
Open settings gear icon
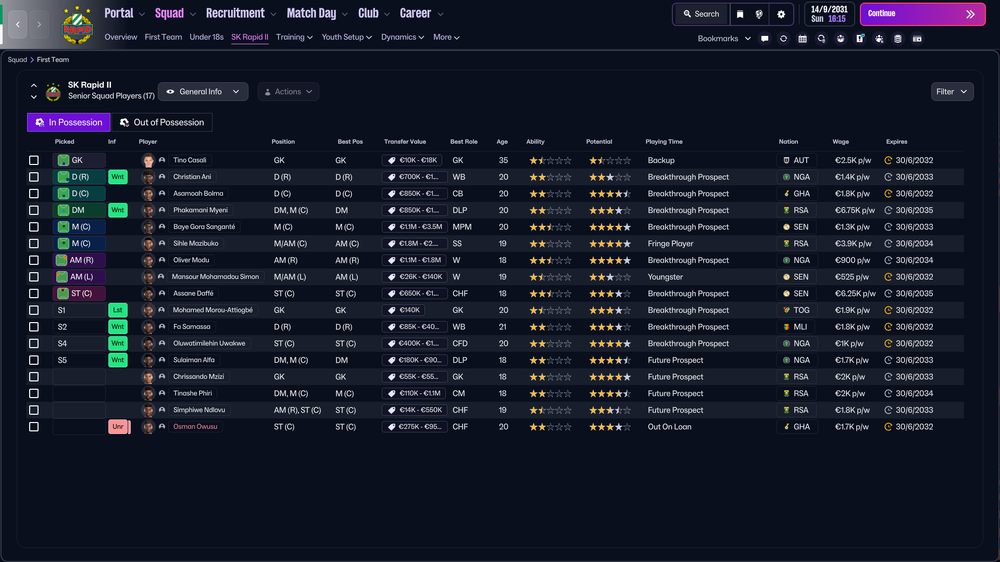point(781,14)
